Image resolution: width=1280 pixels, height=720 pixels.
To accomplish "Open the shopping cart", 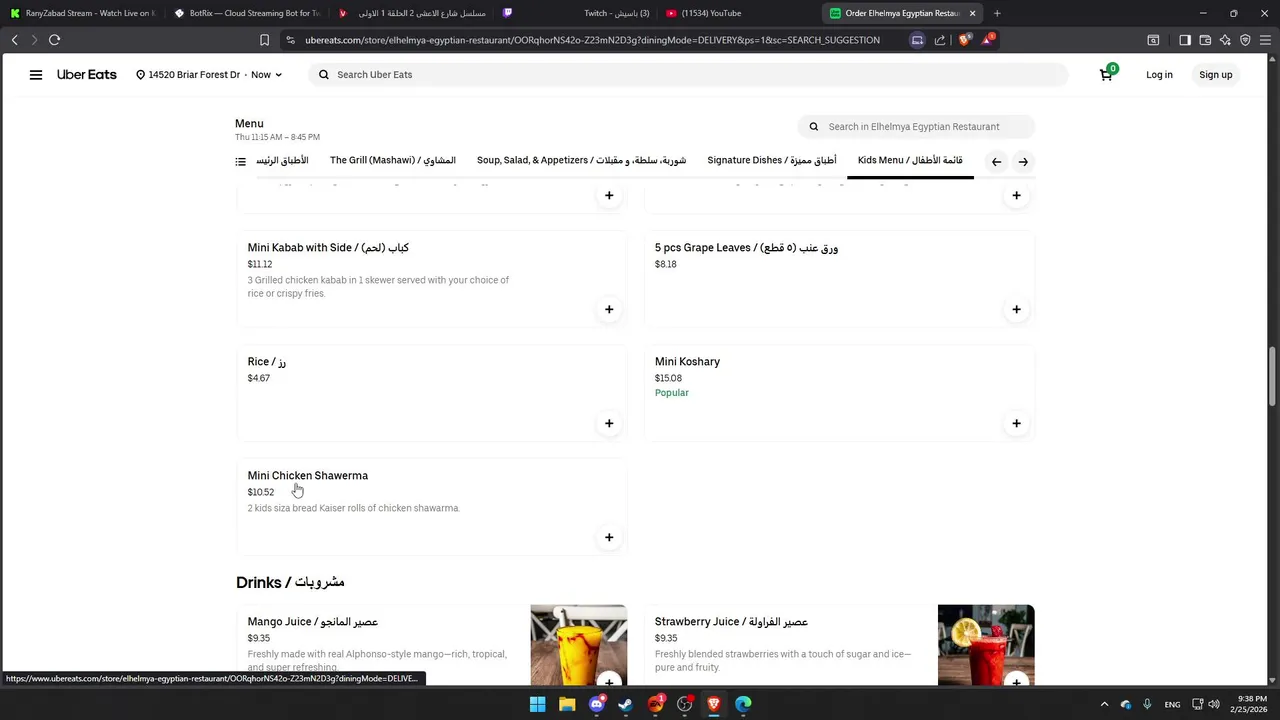I will pos(1107,74).
